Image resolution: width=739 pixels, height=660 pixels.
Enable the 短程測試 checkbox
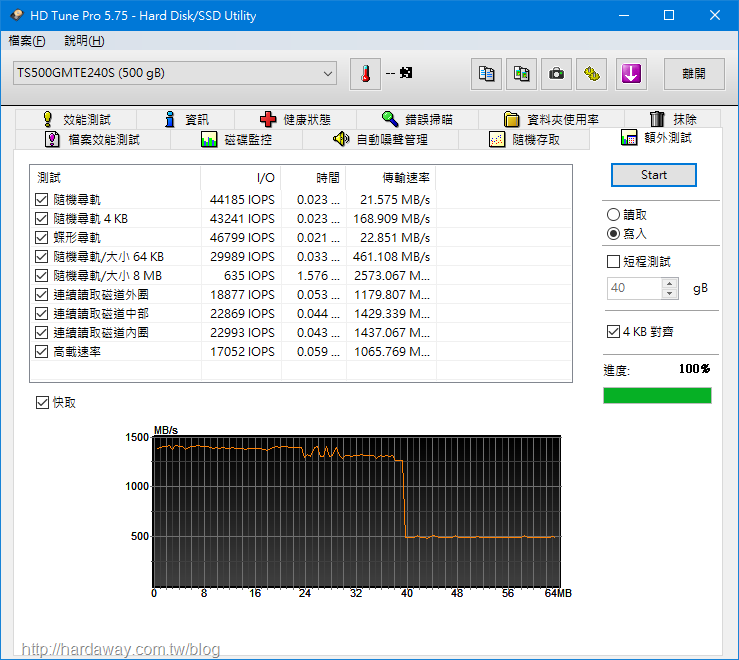pos(613,262)
